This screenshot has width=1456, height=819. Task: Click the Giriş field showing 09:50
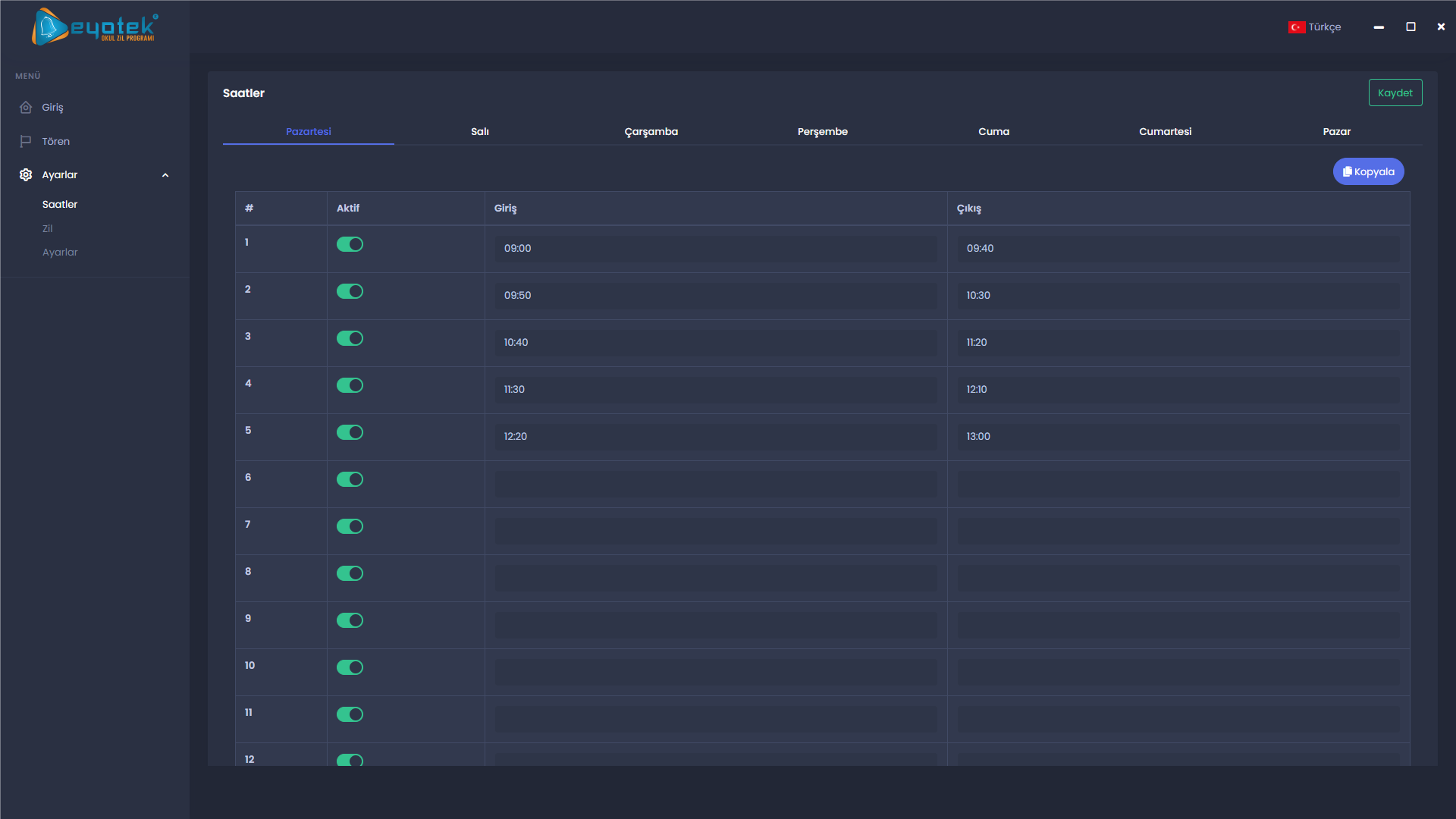(716, 296)
